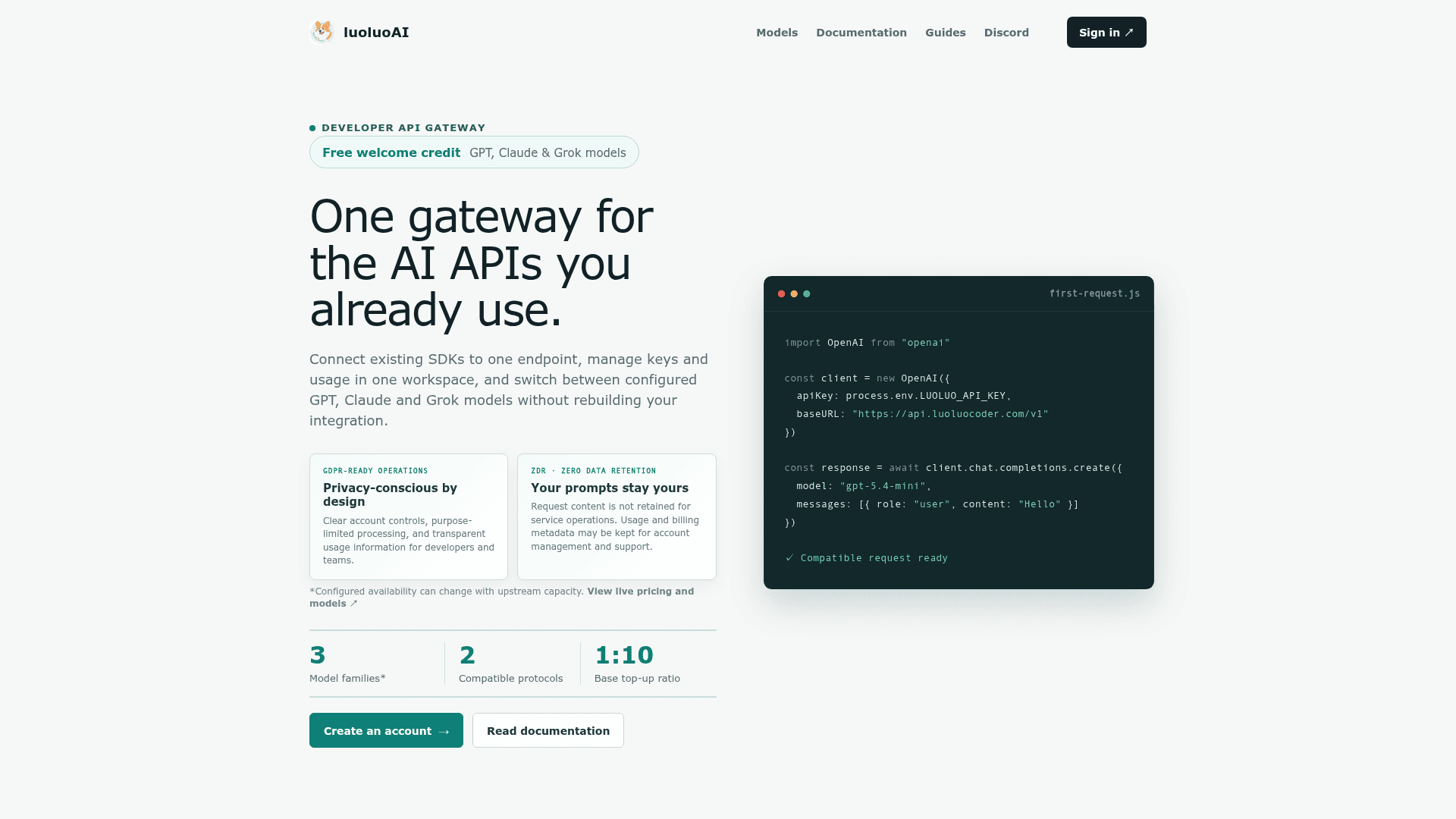Follow the View live pricing and models link
Viewport: 1456px width, 819px height.
501,598
